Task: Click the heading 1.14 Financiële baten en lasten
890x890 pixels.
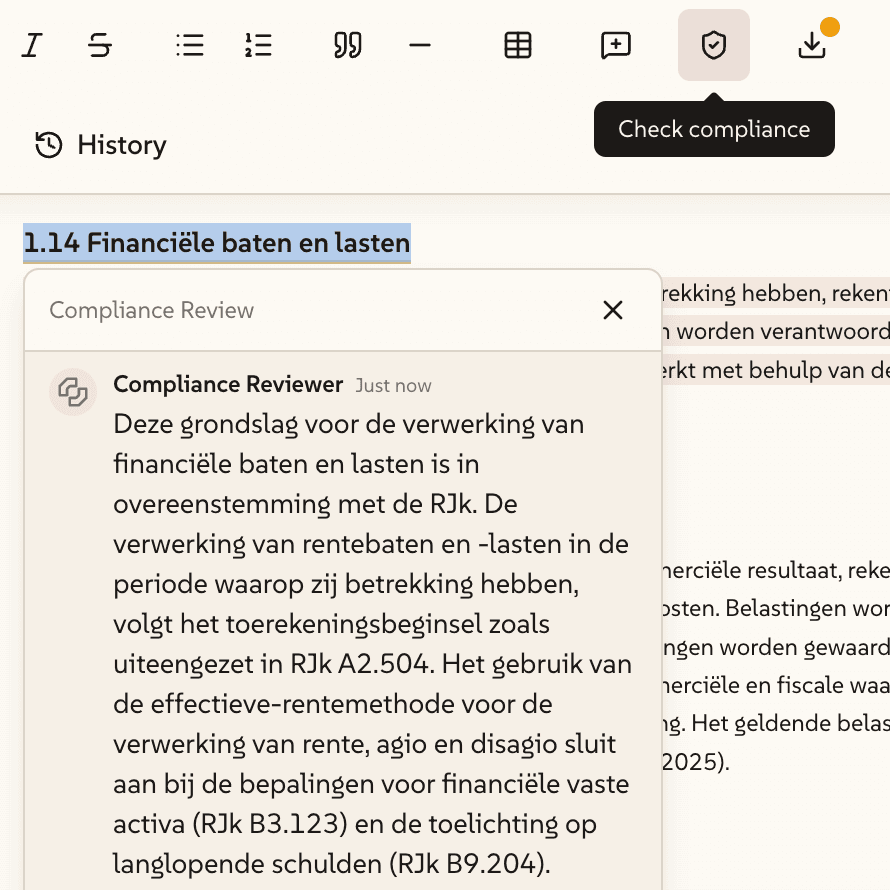Action: coord(217,243)
